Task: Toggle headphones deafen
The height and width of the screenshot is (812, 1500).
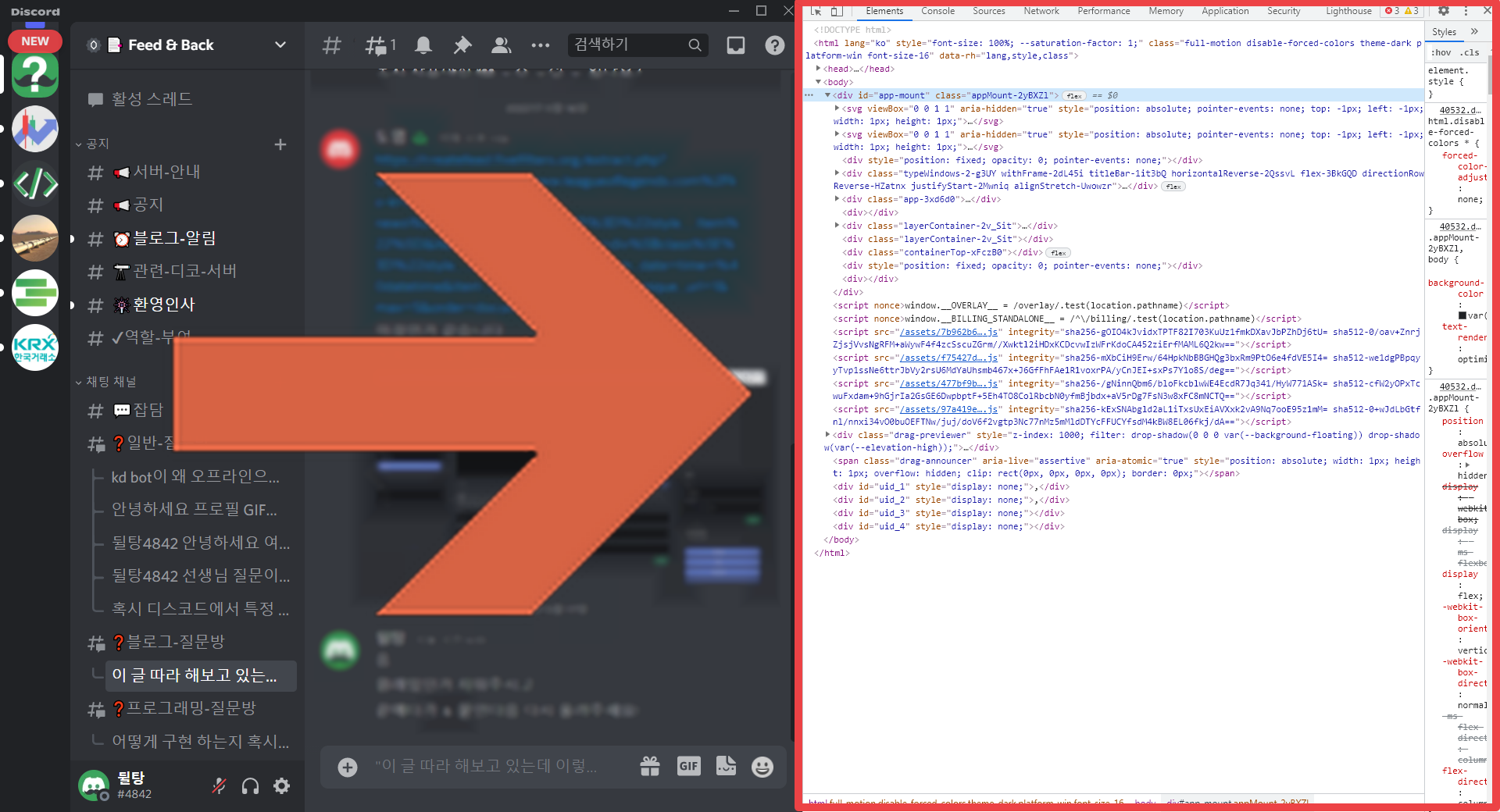Action: (x=250, y=785)
